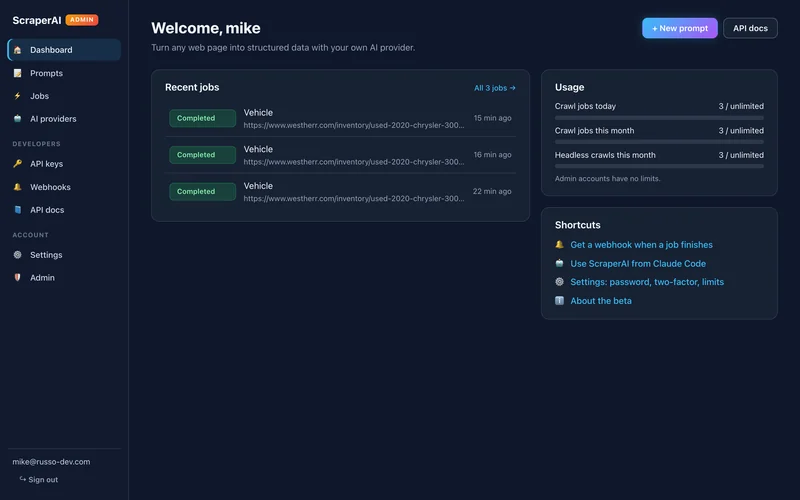Viewport: 800px width, 500px height.
Task: Click the 22 min ago timestamp
Action: [x=492, y=192]
